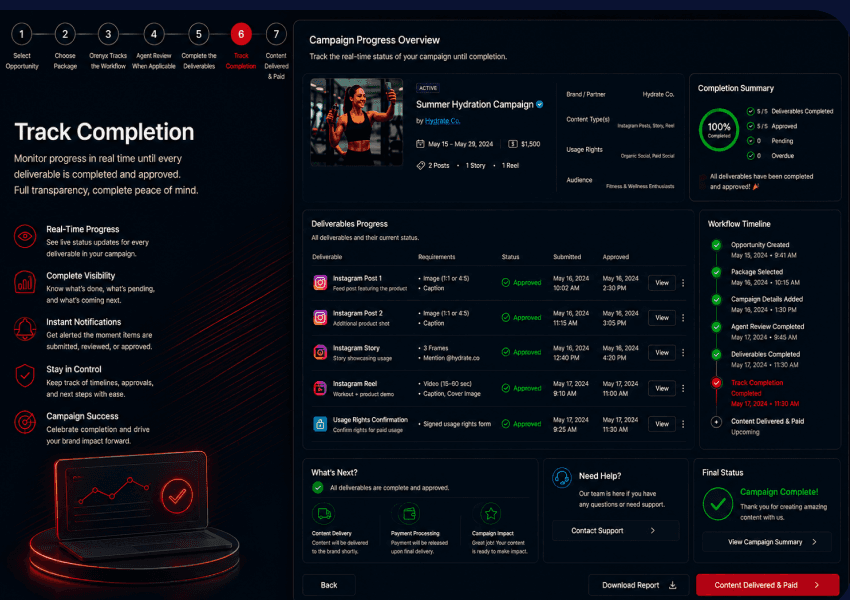Open the Instagram Post 2 icon
Screen dimensions: 850x600
(320, 318)
